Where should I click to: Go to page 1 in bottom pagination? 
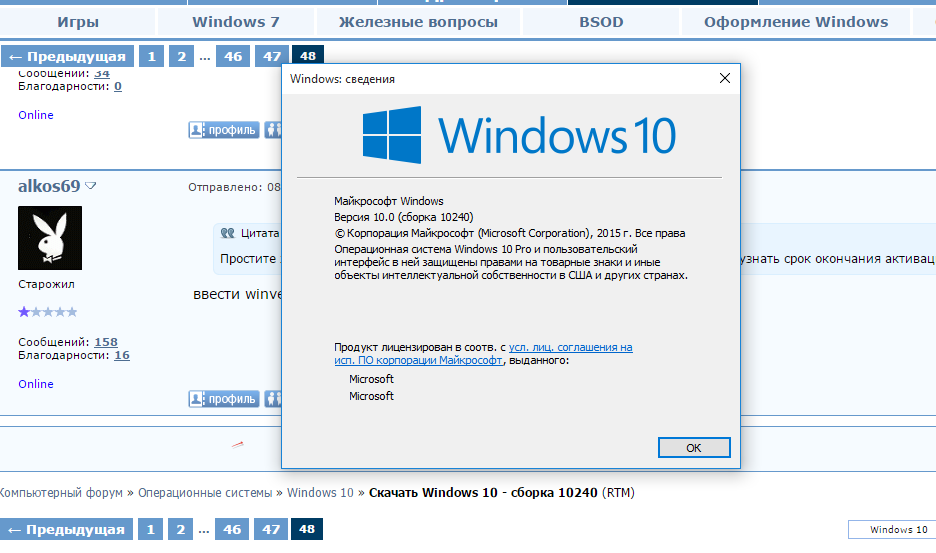pos(150,530)
